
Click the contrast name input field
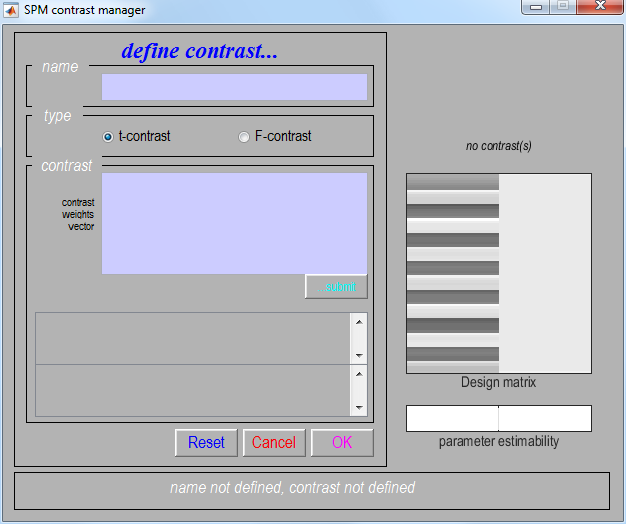pos(234,87)
